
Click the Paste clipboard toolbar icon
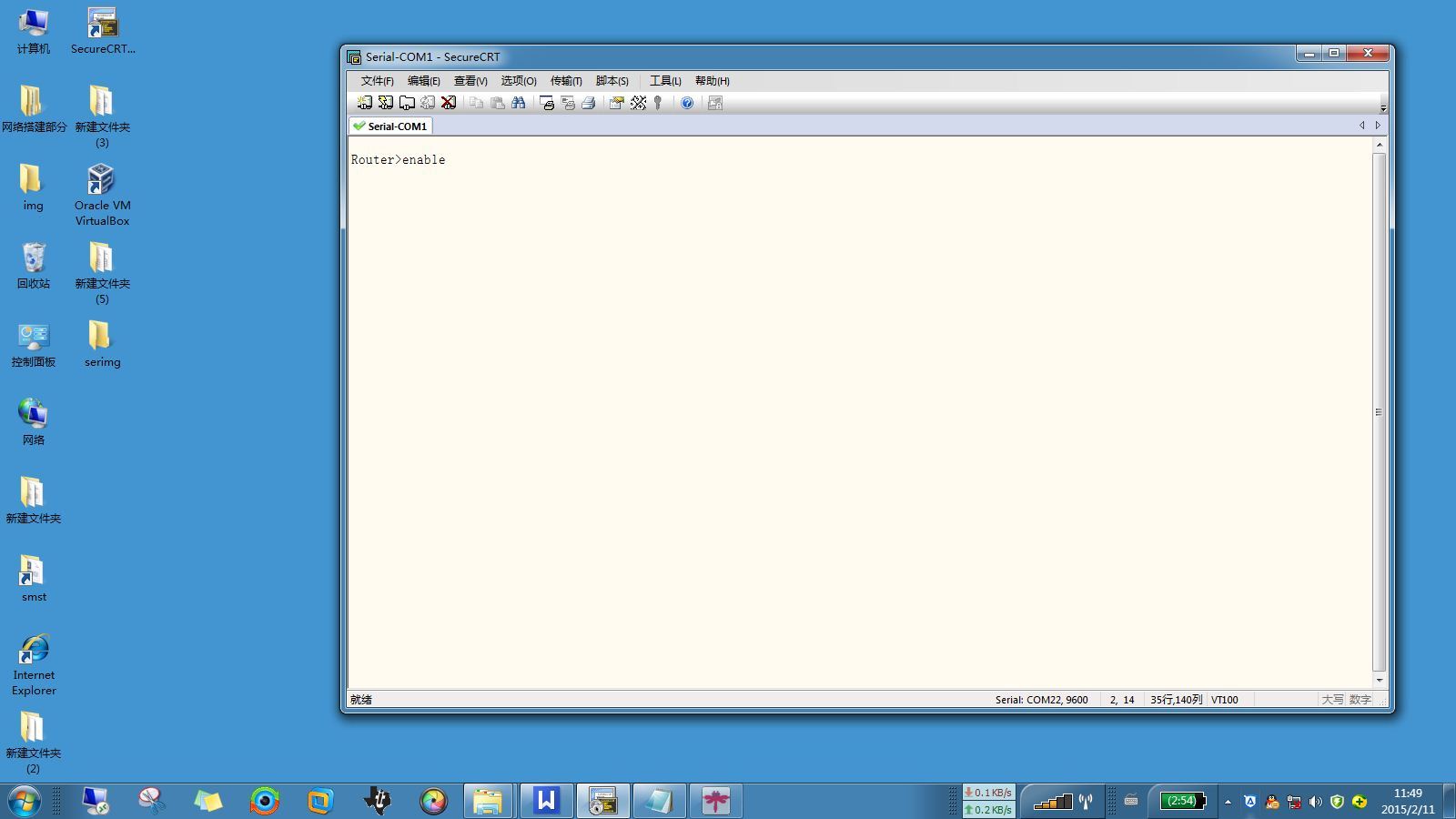497,103
